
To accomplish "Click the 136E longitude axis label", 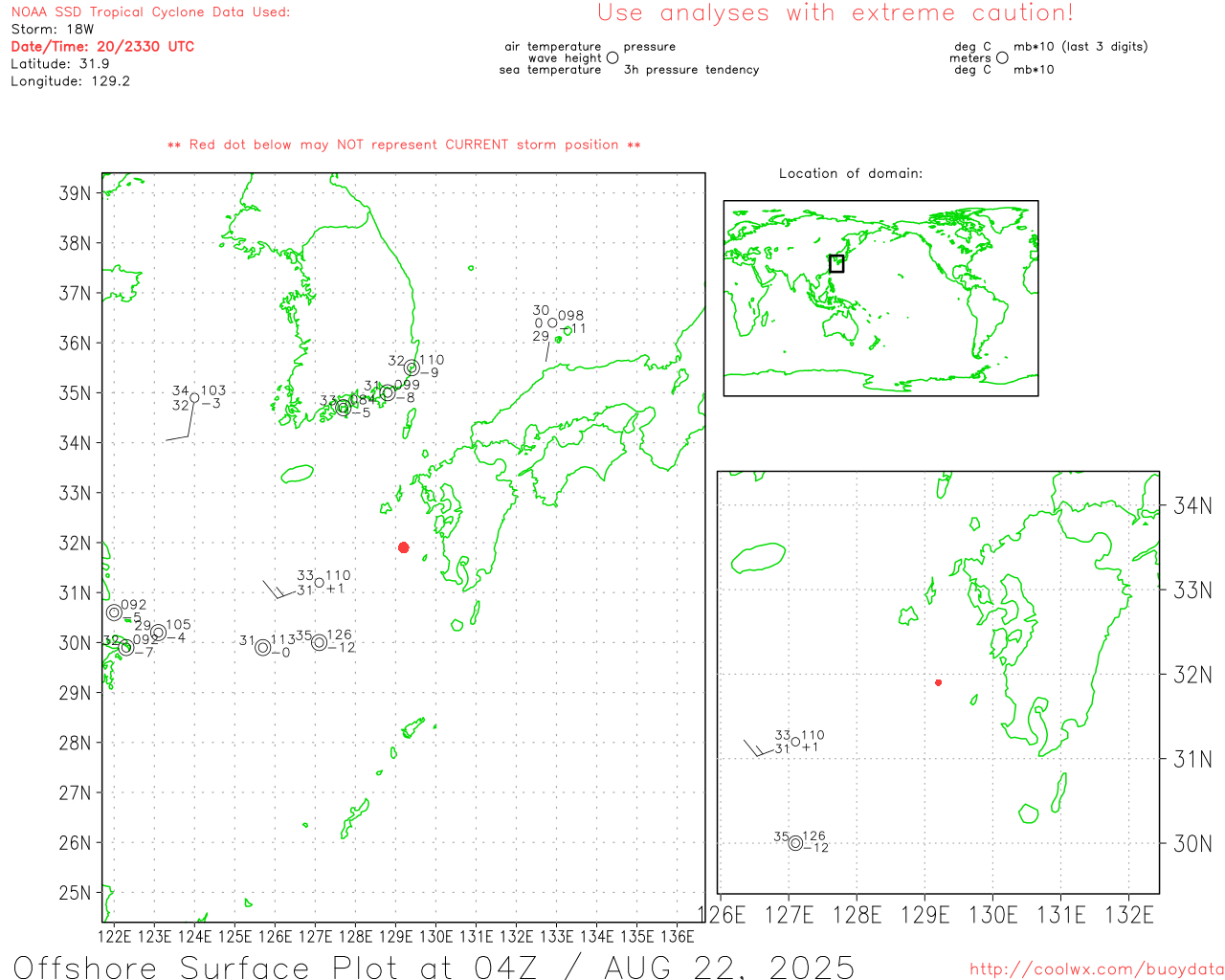I will pyautogui.click(x=677, y=936).
